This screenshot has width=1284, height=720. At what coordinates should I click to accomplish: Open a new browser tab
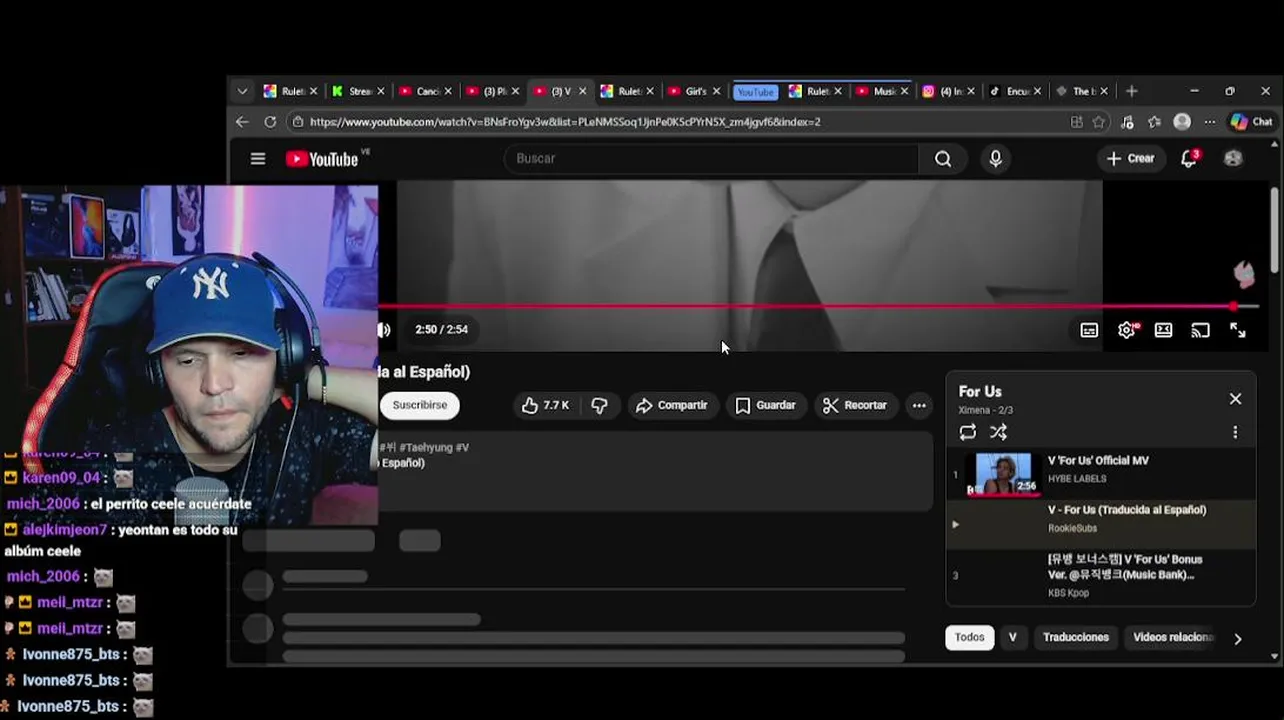[x=1131, y=91]
